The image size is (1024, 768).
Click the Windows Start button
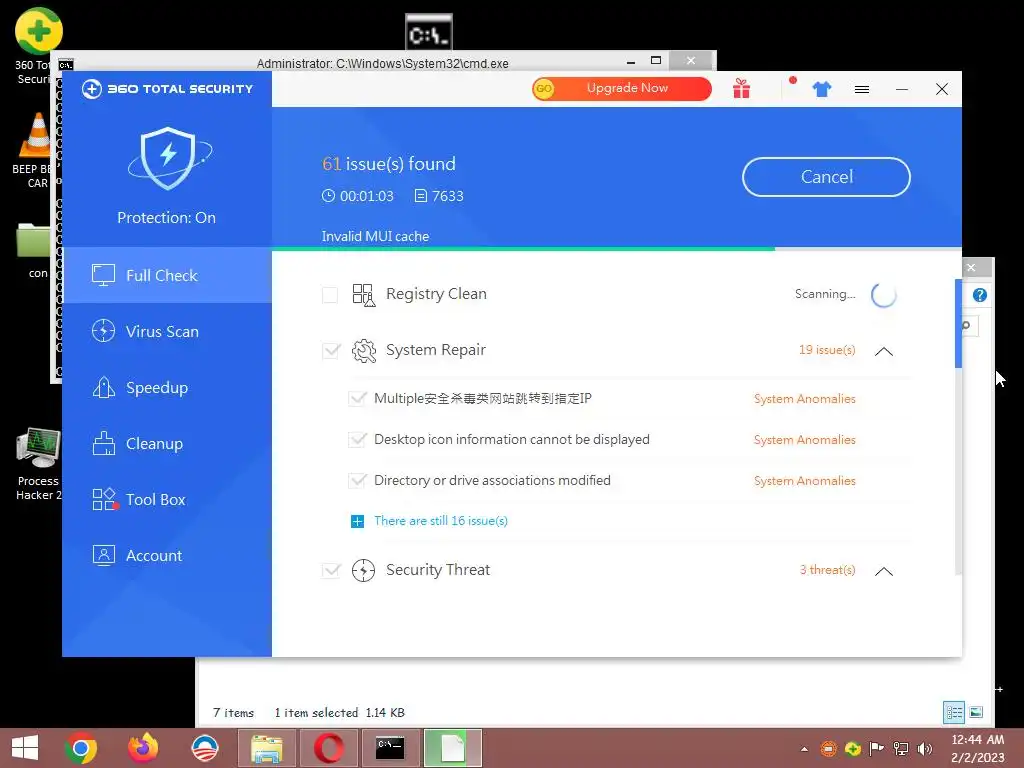pos(25,748)
